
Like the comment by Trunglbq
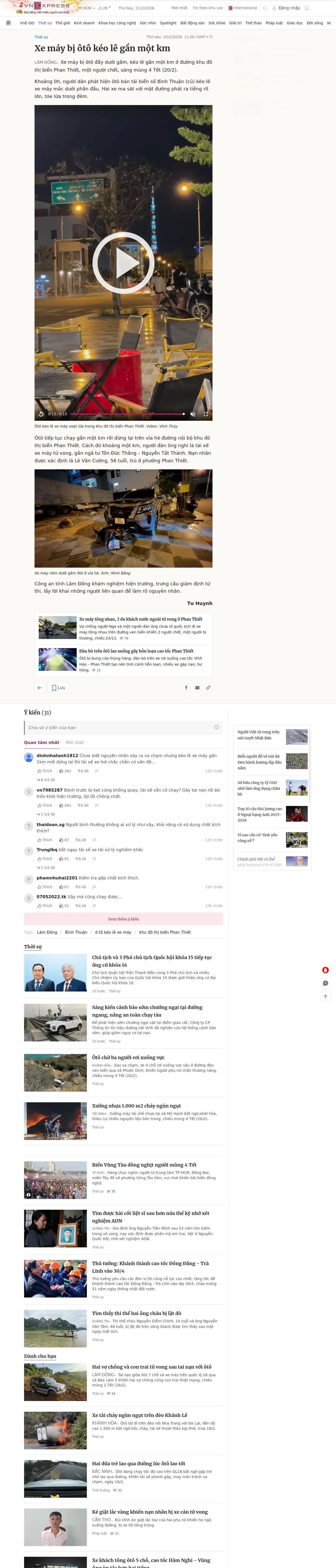(x=45, y=859)
